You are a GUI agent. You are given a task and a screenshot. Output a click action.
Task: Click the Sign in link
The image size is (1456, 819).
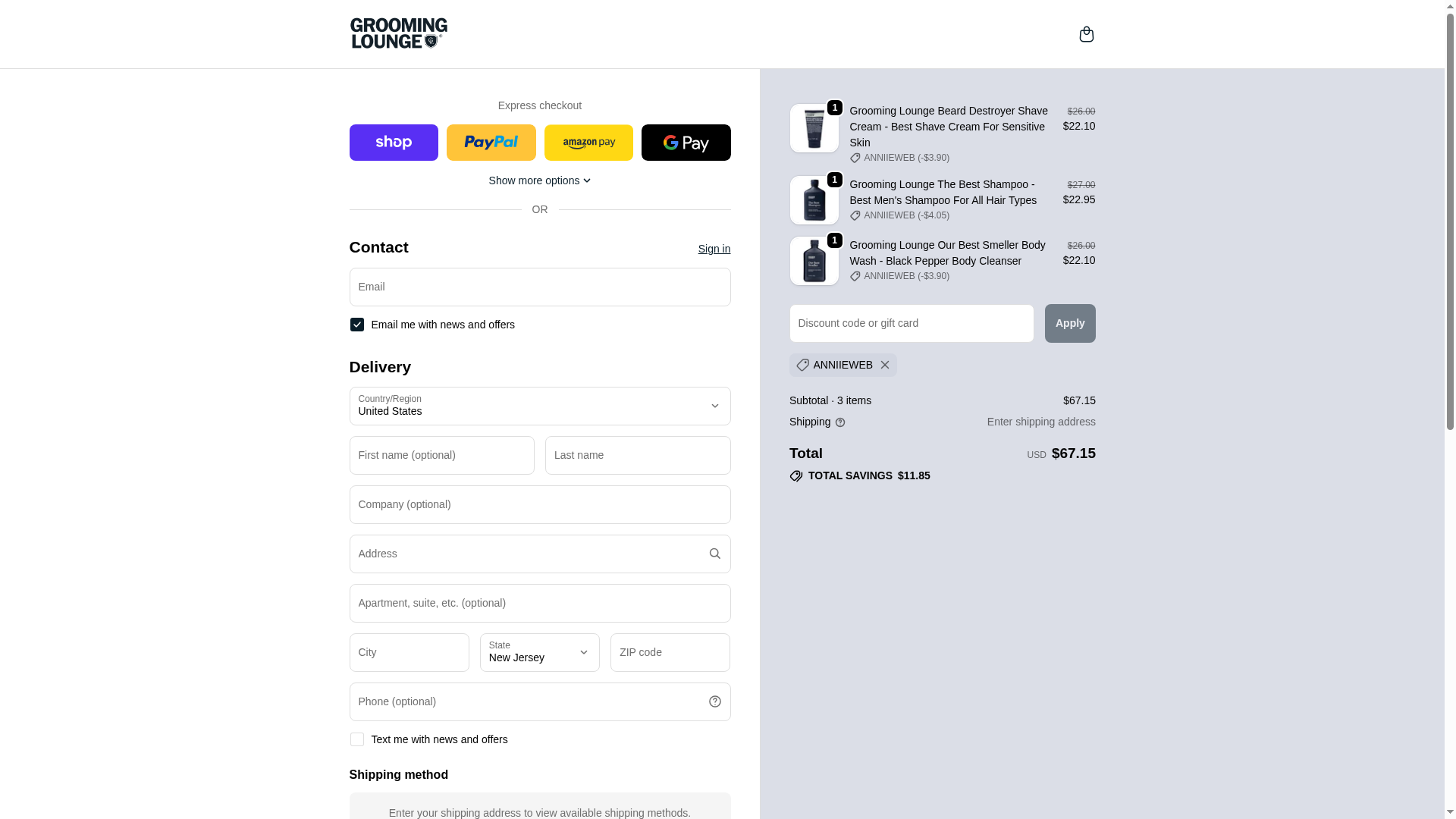(x=714, y=249)
